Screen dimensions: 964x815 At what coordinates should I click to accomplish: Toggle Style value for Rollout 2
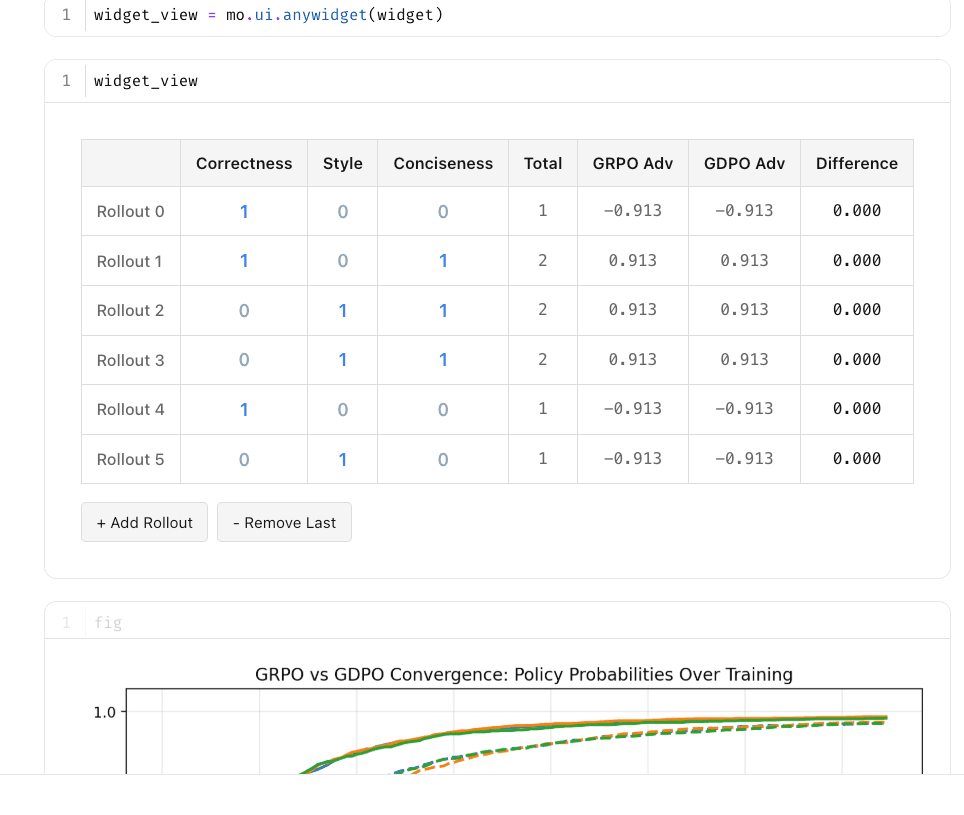342,310
